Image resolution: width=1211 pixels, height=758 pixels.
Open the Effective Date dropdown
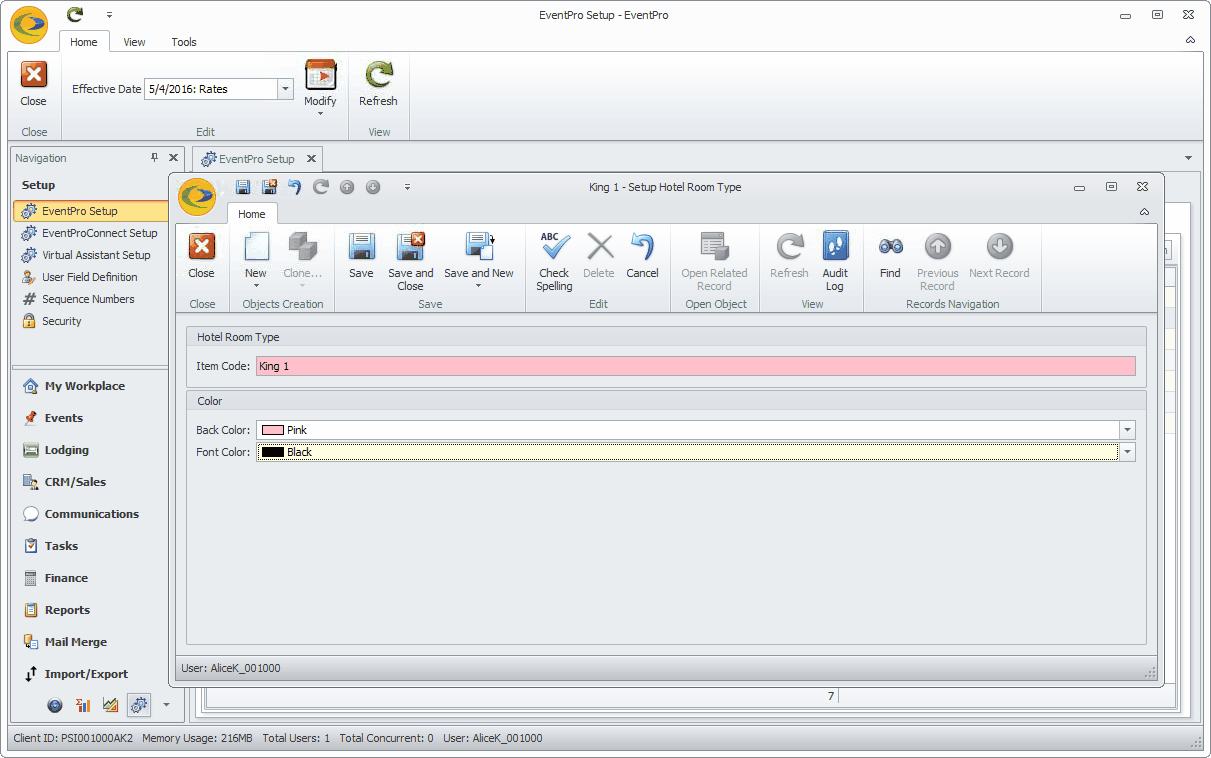point(285,89)
